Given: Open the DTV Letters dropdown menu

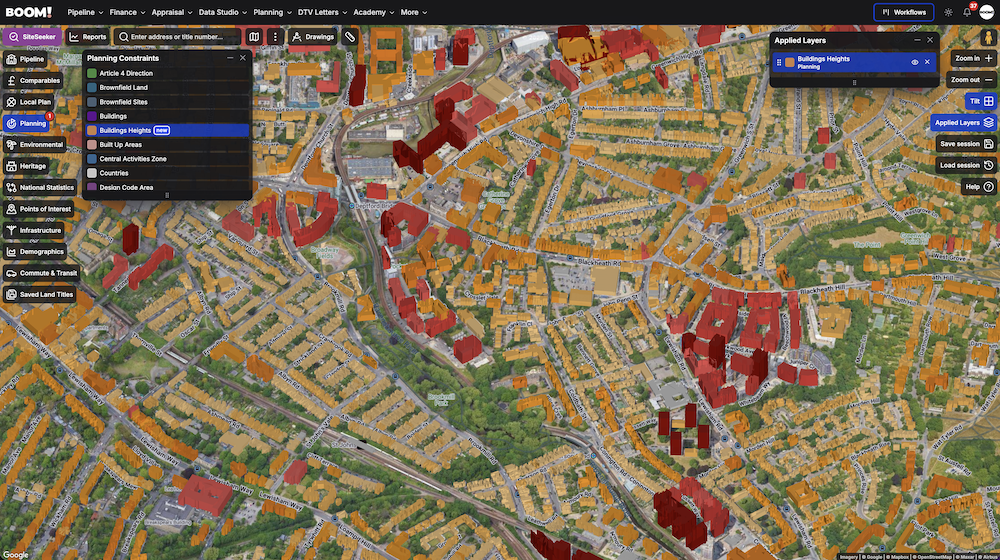Looking at the screenshot, I should tap(322, 12).
